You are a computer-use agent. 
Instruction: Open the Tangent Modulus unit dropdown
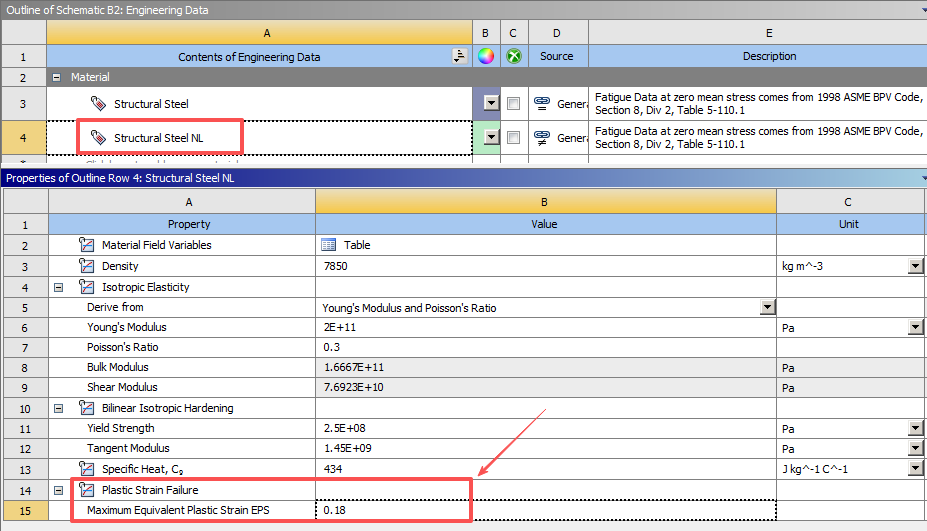(x=915, y=448)
